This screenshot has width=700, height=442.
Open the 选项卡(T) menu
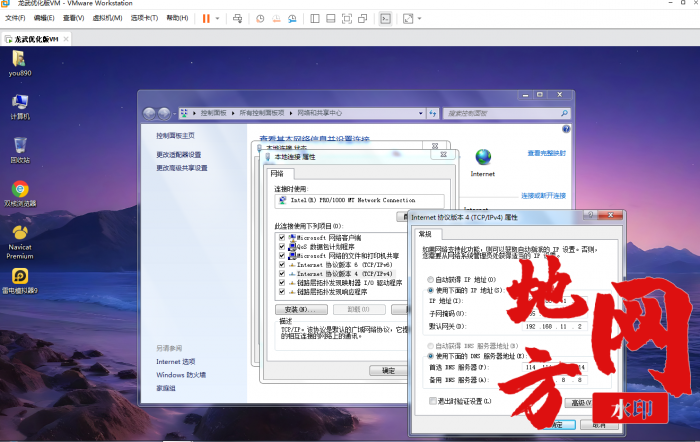(x=144, y=18)
